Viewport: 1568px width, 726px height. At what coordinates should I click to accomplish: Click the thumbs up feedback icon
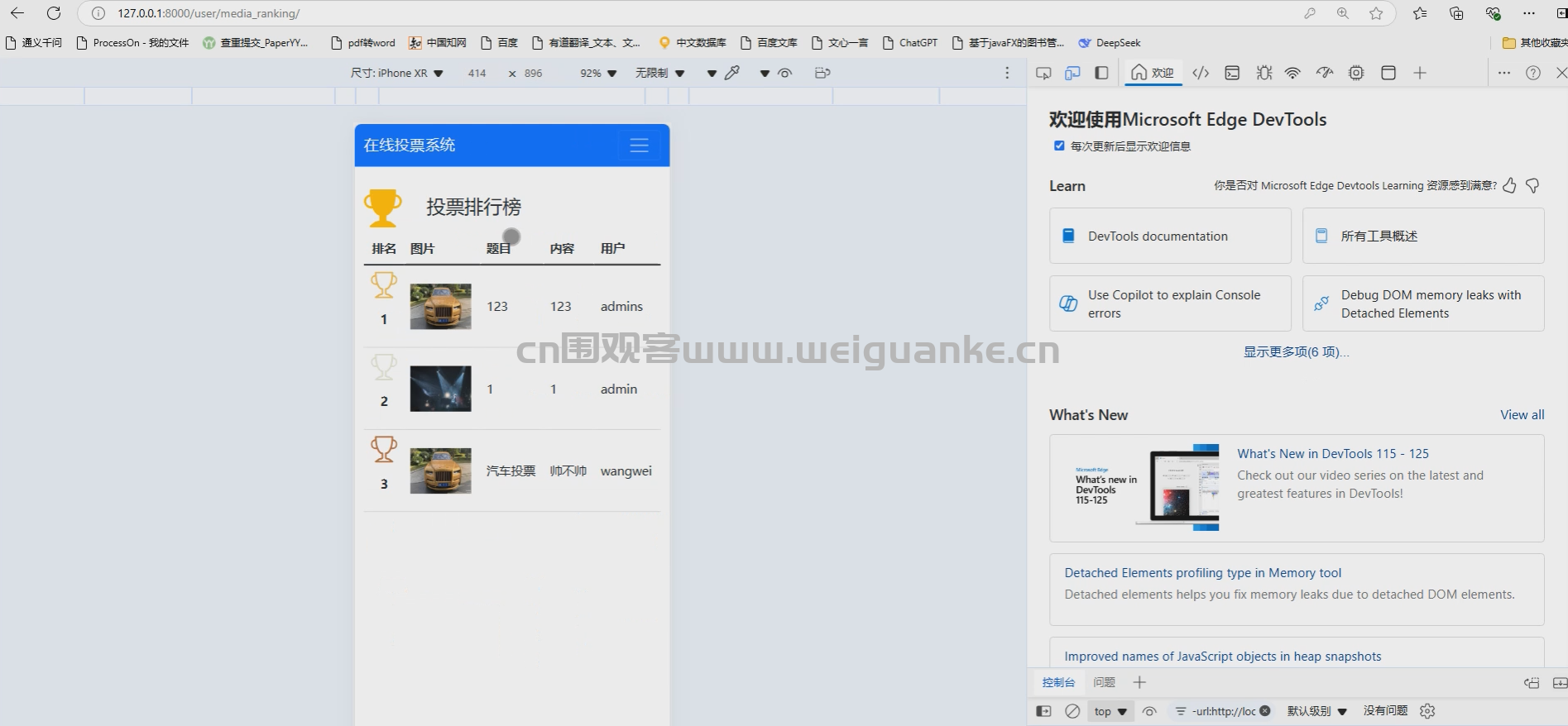(x=1509, y=185)
